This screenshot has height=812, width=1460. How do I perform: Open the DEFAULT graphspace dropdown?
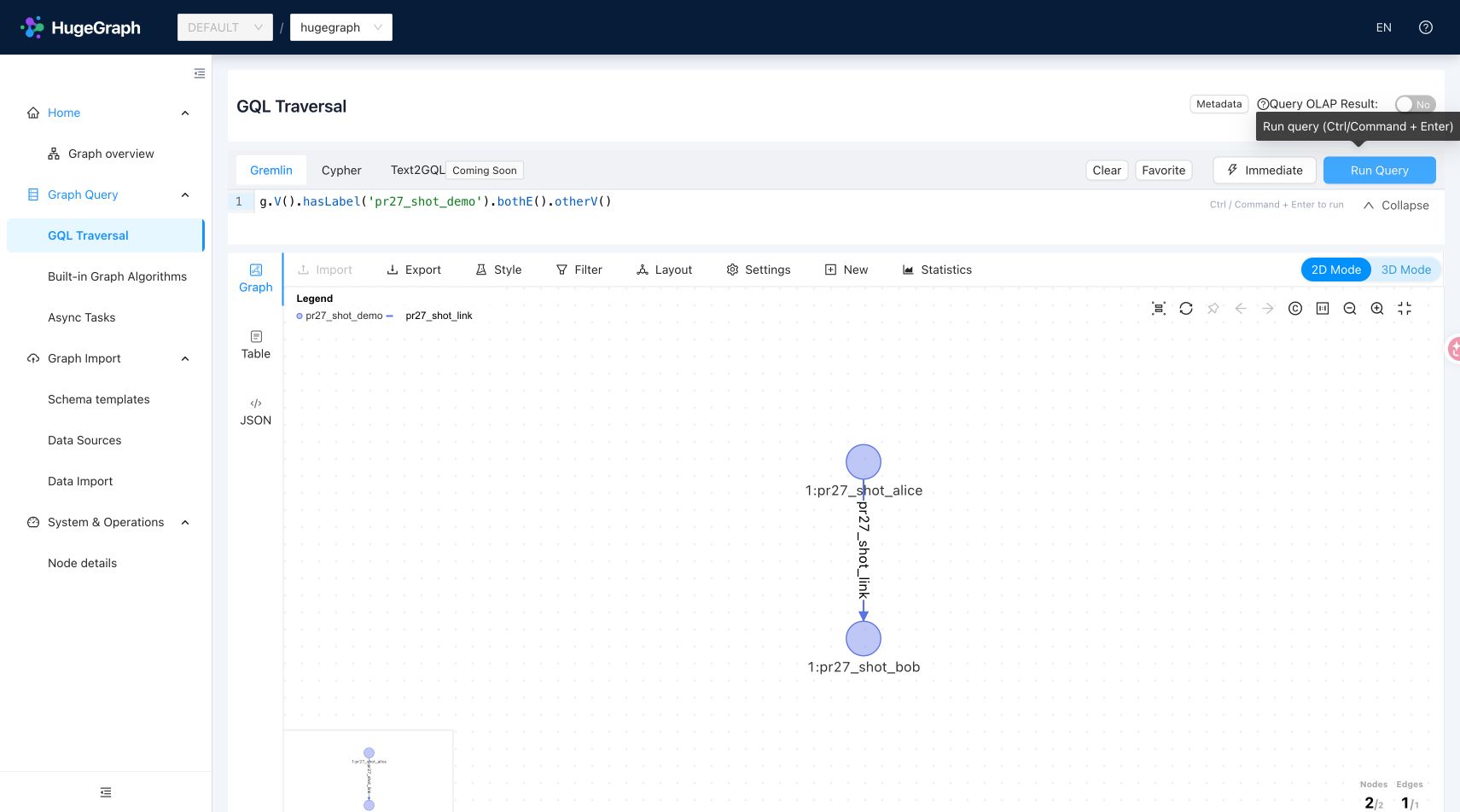click(x=225, y=27)
